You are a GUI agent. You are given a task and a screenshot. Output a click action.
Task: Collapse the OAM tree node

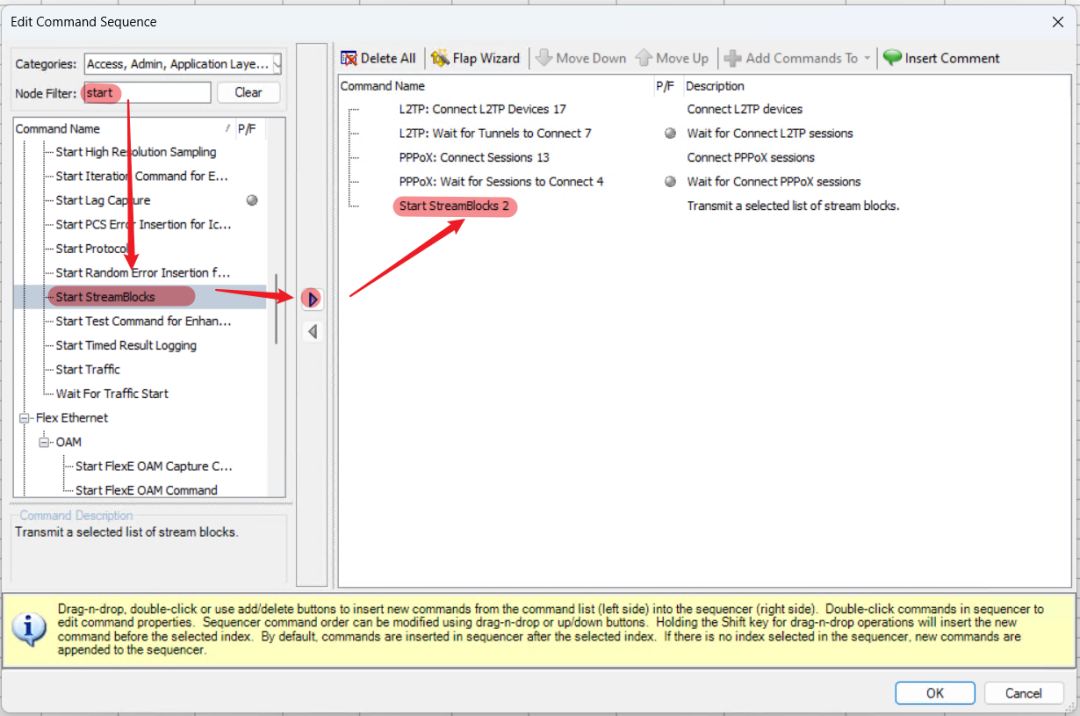pos(44,442)
